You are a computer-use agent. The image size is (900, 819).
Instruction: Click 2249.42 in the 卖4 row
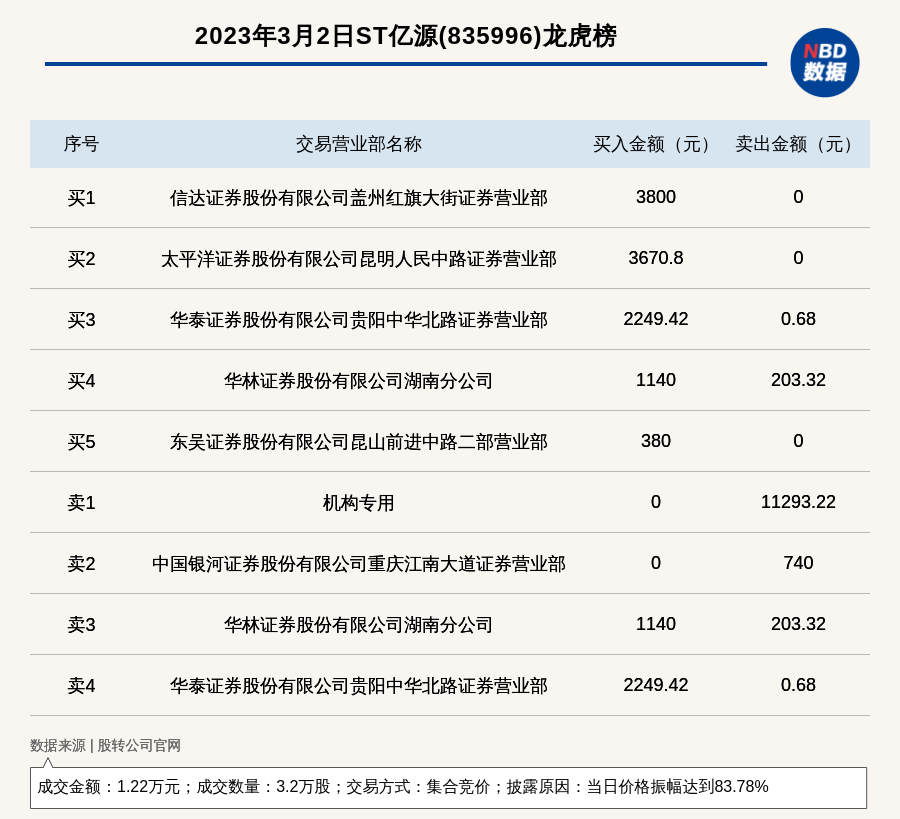click(655, 684)
